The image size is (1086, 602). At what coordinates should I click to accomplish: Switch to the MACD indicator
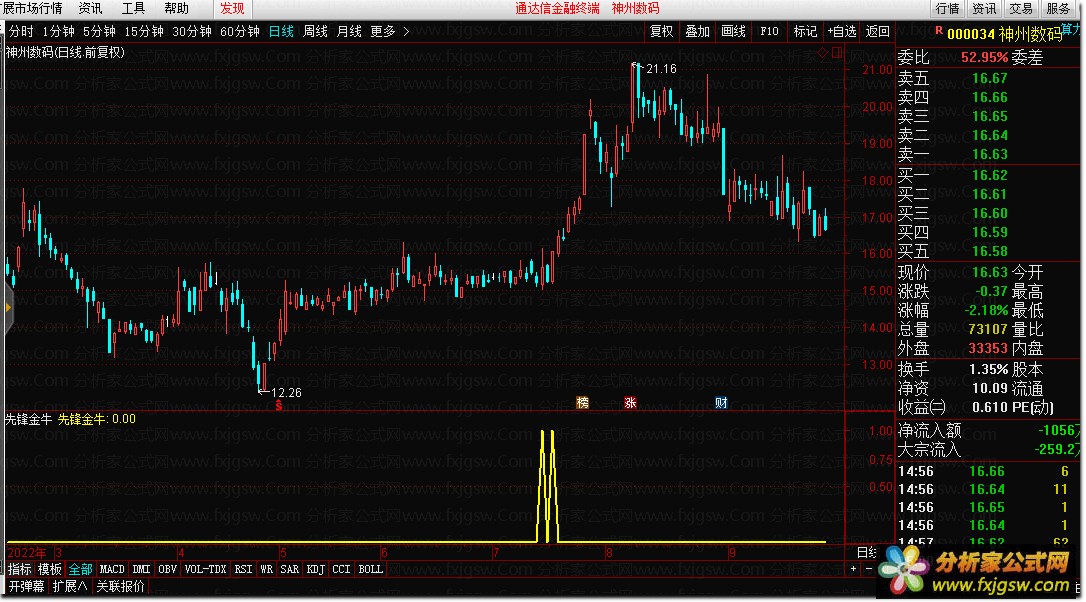pos(112,569)
